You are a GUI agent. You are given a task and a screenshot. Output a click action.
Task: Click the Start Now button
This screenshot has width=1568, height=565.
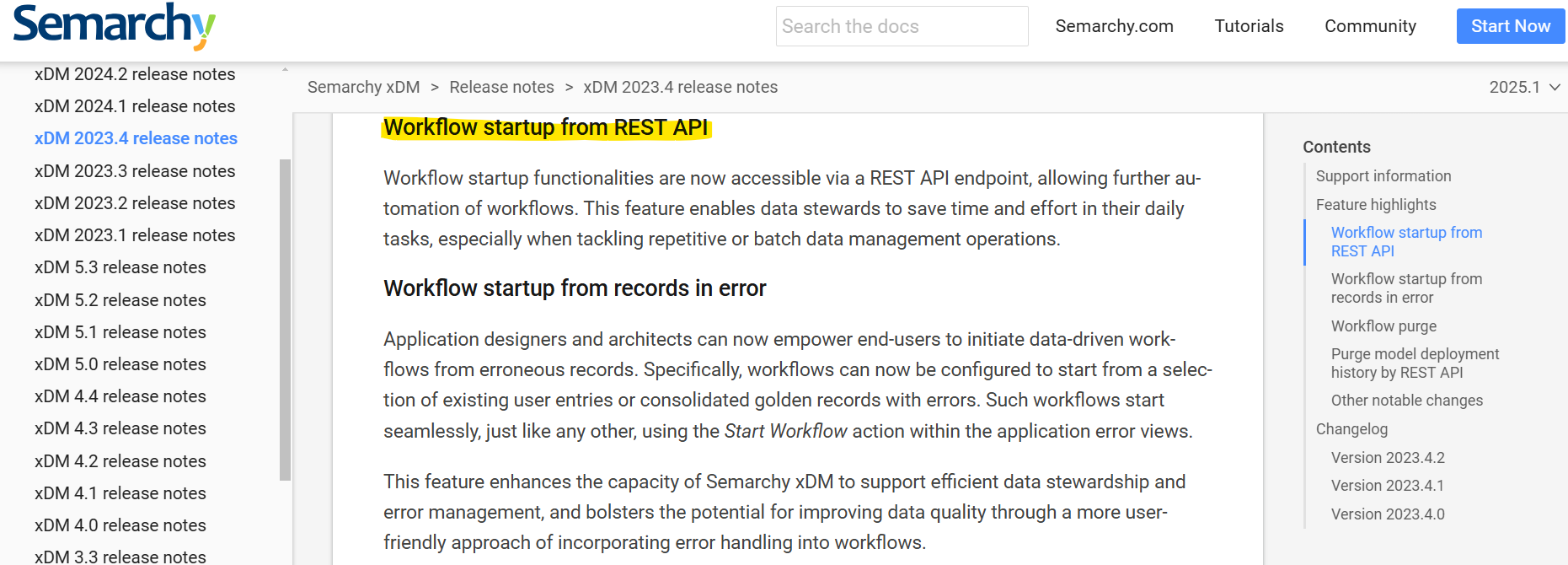[x=1511, y=26]
